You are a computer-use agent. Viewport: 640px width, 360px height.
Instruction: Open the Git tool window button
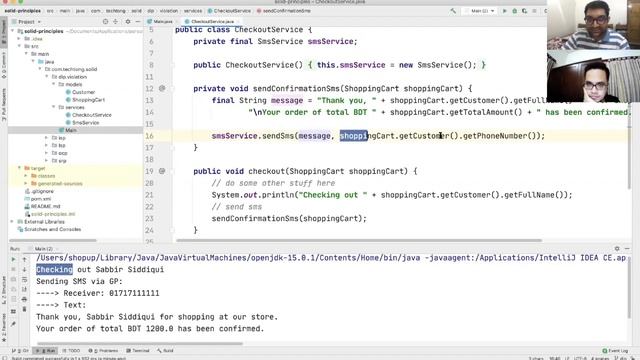(20, 351)
